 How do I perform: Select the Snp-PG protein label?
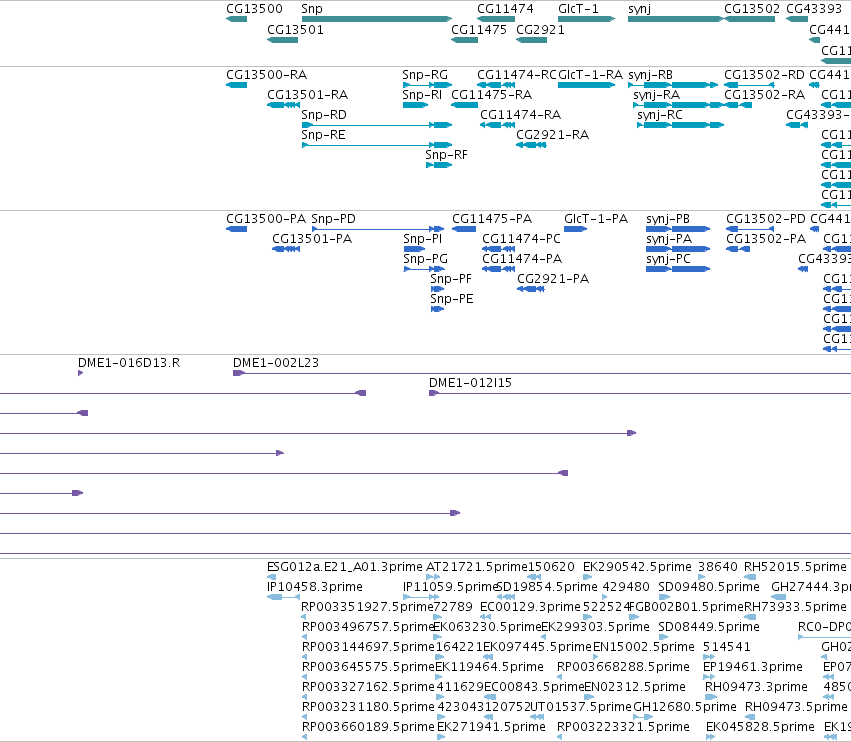pos(426,259)
